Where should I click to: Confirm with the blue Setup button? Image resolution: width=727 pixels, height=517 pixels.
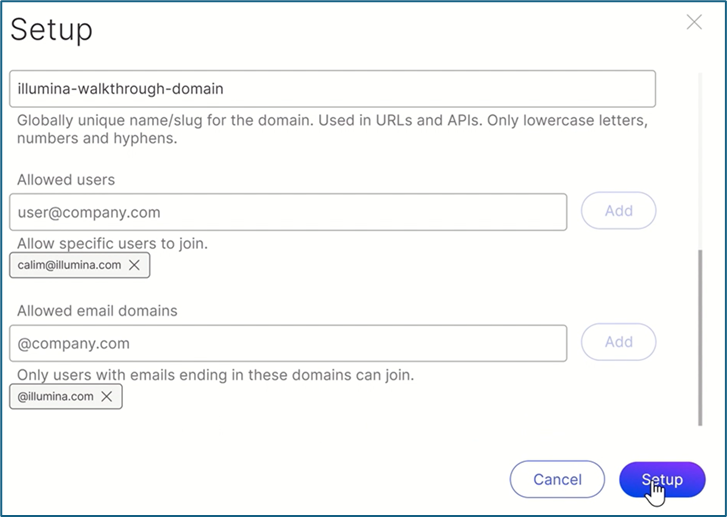click(x=662, y=480)
